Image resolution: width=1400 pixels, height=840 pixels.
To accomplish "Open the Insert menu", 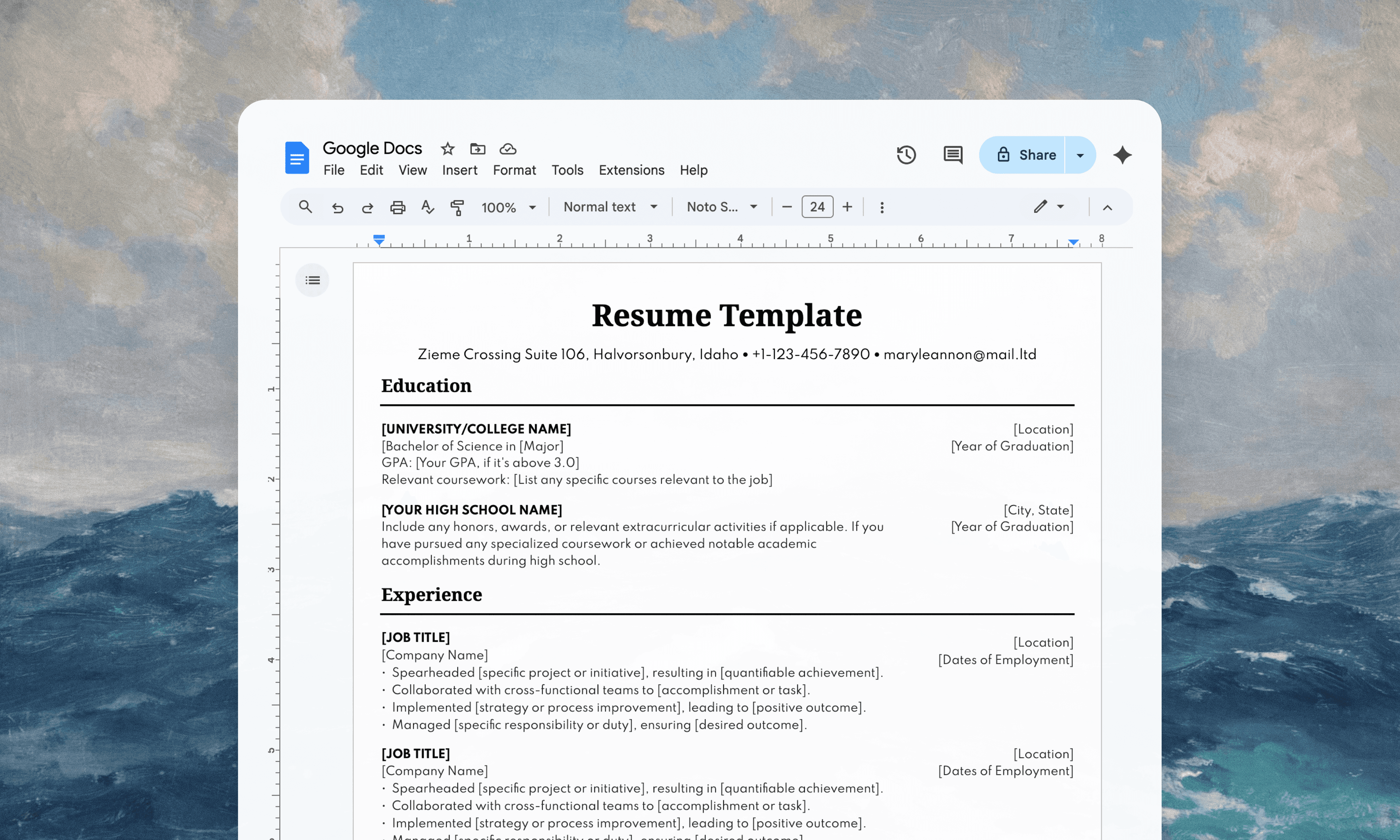I will click(459, 170).
